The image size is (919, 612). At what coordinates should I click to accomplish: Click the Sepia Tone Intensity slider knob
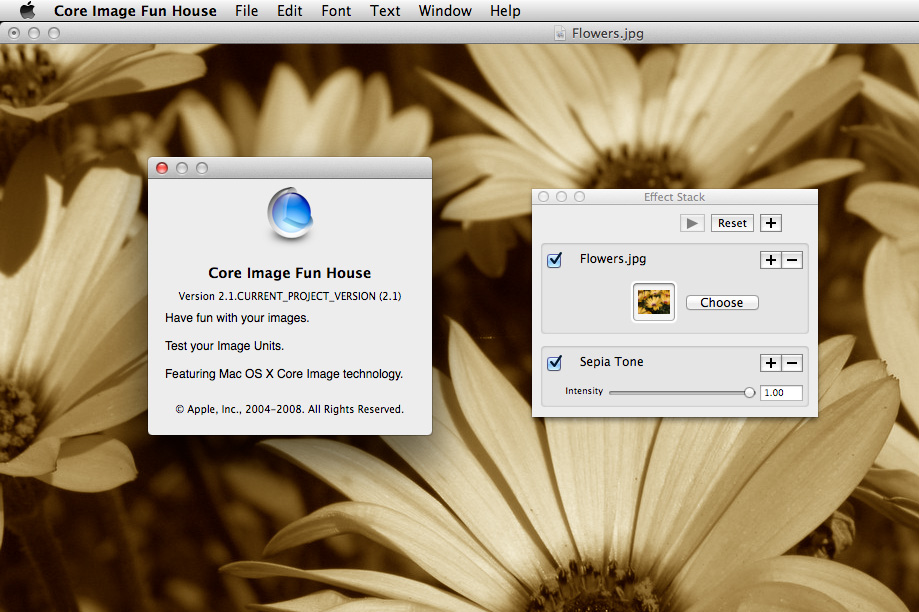pos(750,393)
